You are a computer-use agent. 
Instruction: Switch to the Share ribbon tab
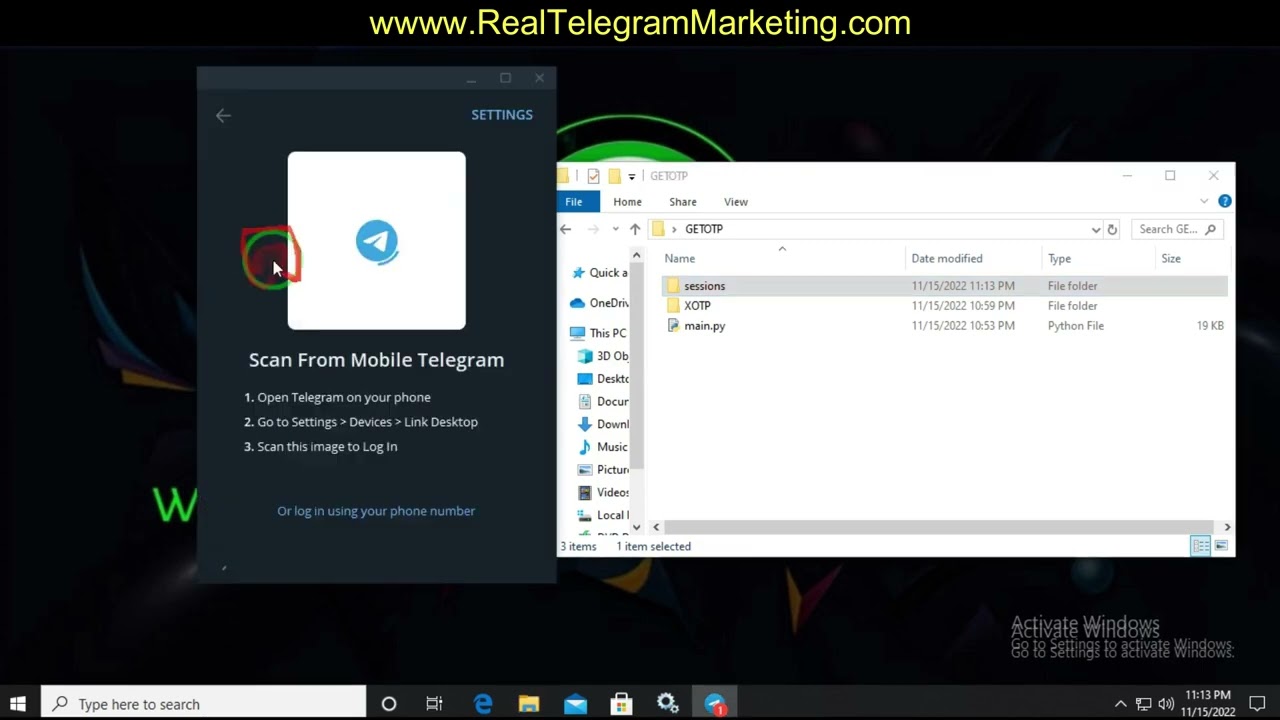pos(683,202)
